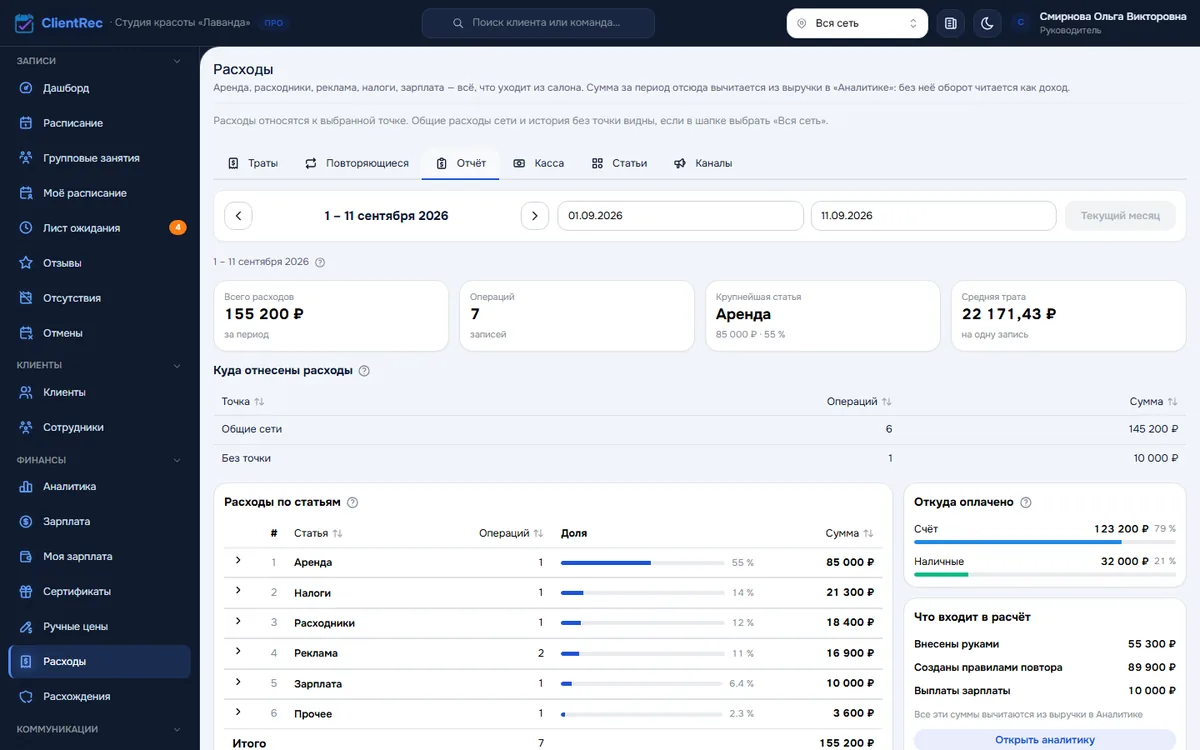This screenshot has height=750, width=1200.
Task: Click the Открыть аналитику button
Action: click(x=1045, y=740)
